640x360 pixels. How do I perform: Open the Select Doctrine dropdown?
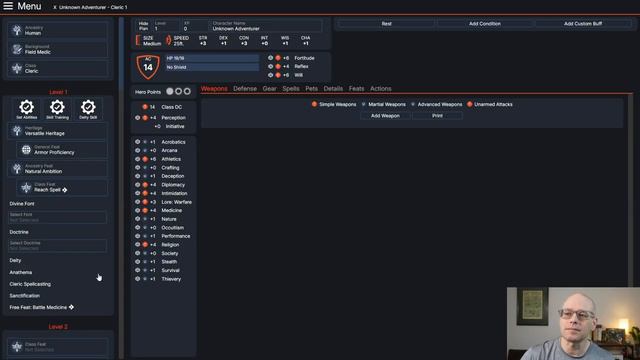(x=58, y=245)
